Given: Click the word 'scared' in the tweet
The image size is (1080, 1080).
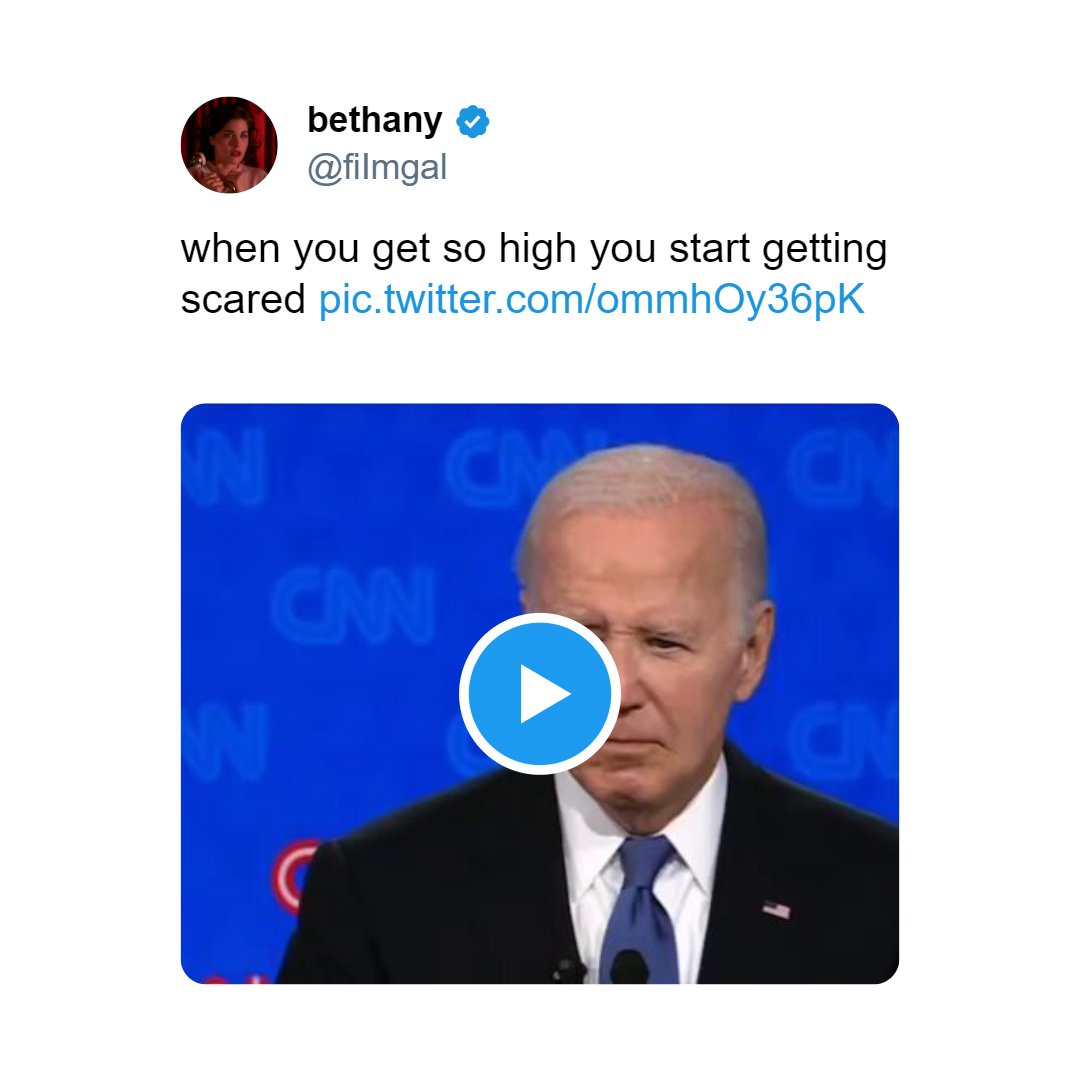Looking at the screenshot, I should pos(242,300).
